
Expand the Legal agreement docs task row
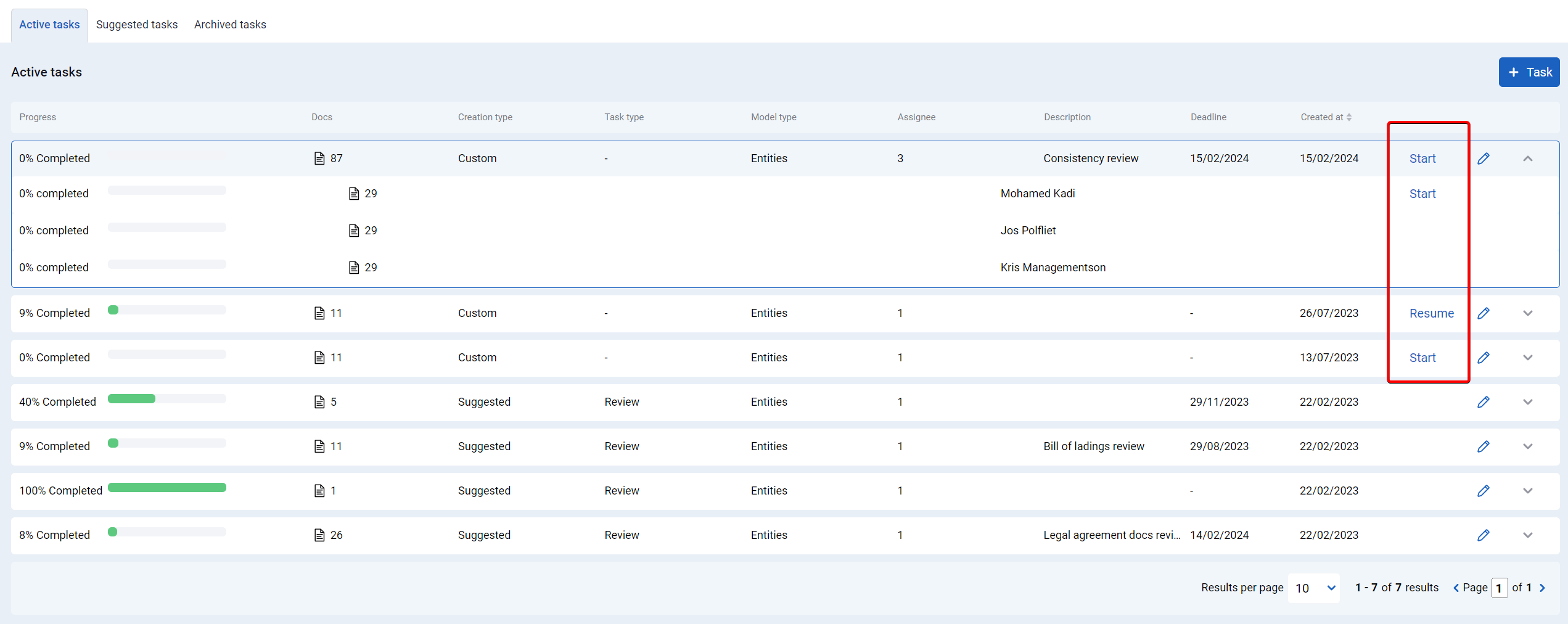point(1528,535)
